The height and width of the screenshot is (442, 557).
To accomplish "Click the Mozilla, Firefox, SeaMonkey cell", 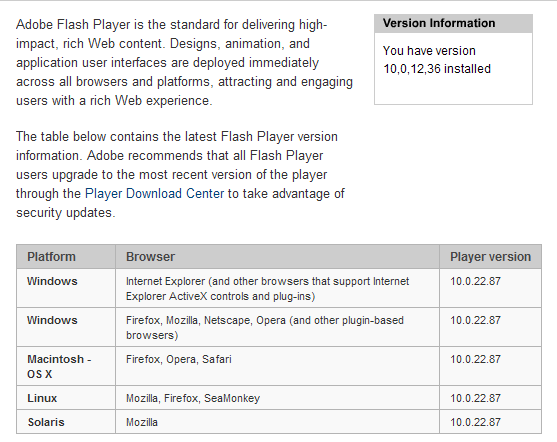I will click(x=277, y=398).
